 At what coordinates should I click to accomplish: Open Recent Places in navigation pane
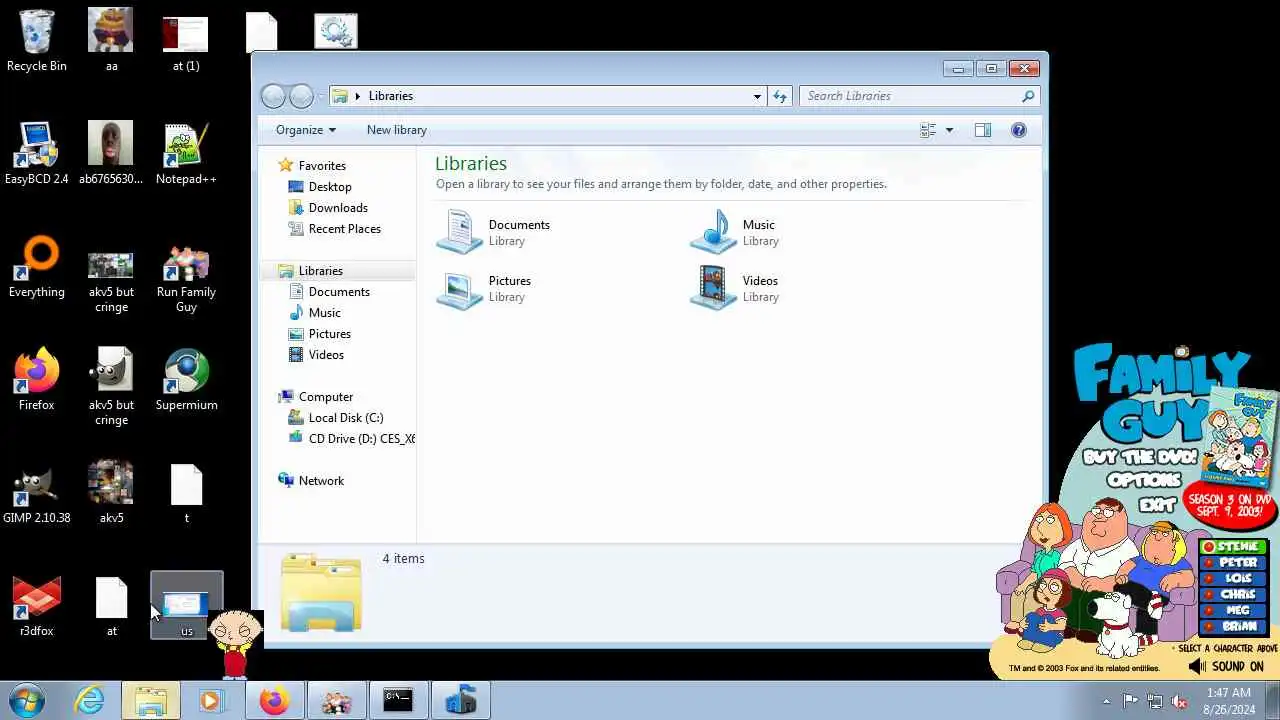tap(344, 229)
